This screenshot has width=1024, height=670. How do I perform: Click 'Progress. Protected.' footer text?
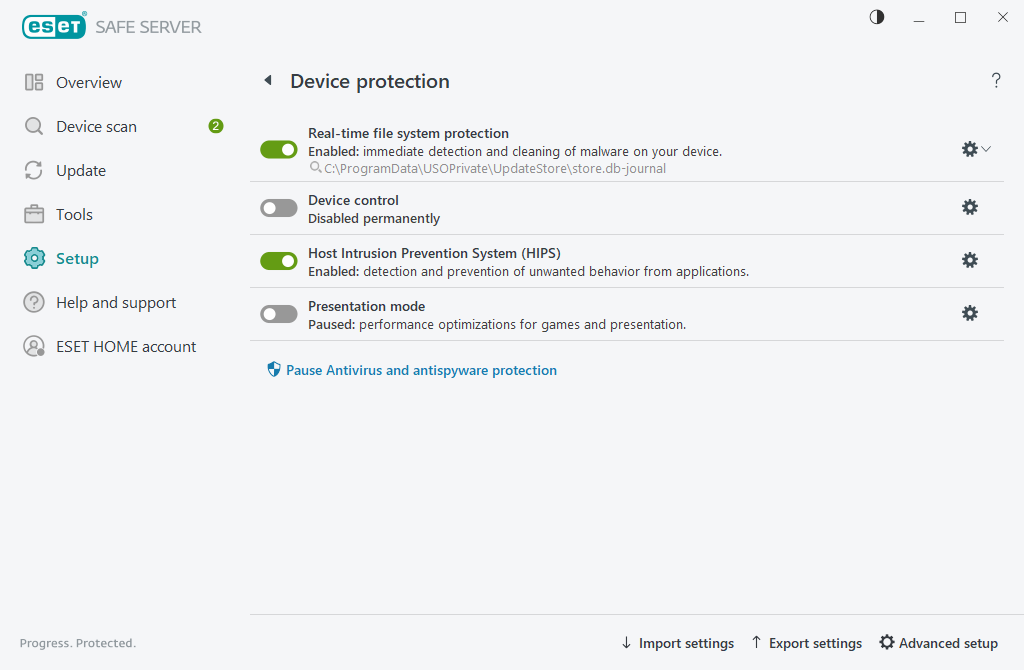pyautogui.click(x=78, y=643)
